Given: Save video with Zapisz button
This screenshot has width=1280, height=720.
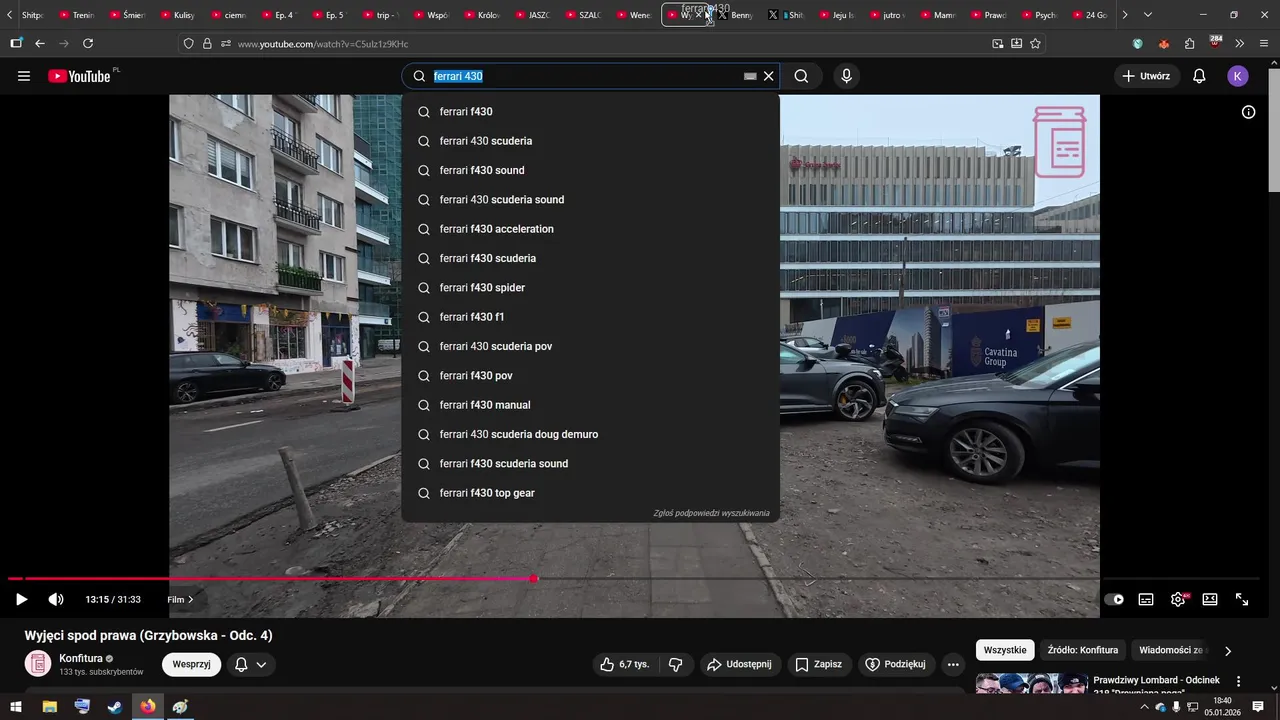Looking at the screenshot, I should (818, 664).
